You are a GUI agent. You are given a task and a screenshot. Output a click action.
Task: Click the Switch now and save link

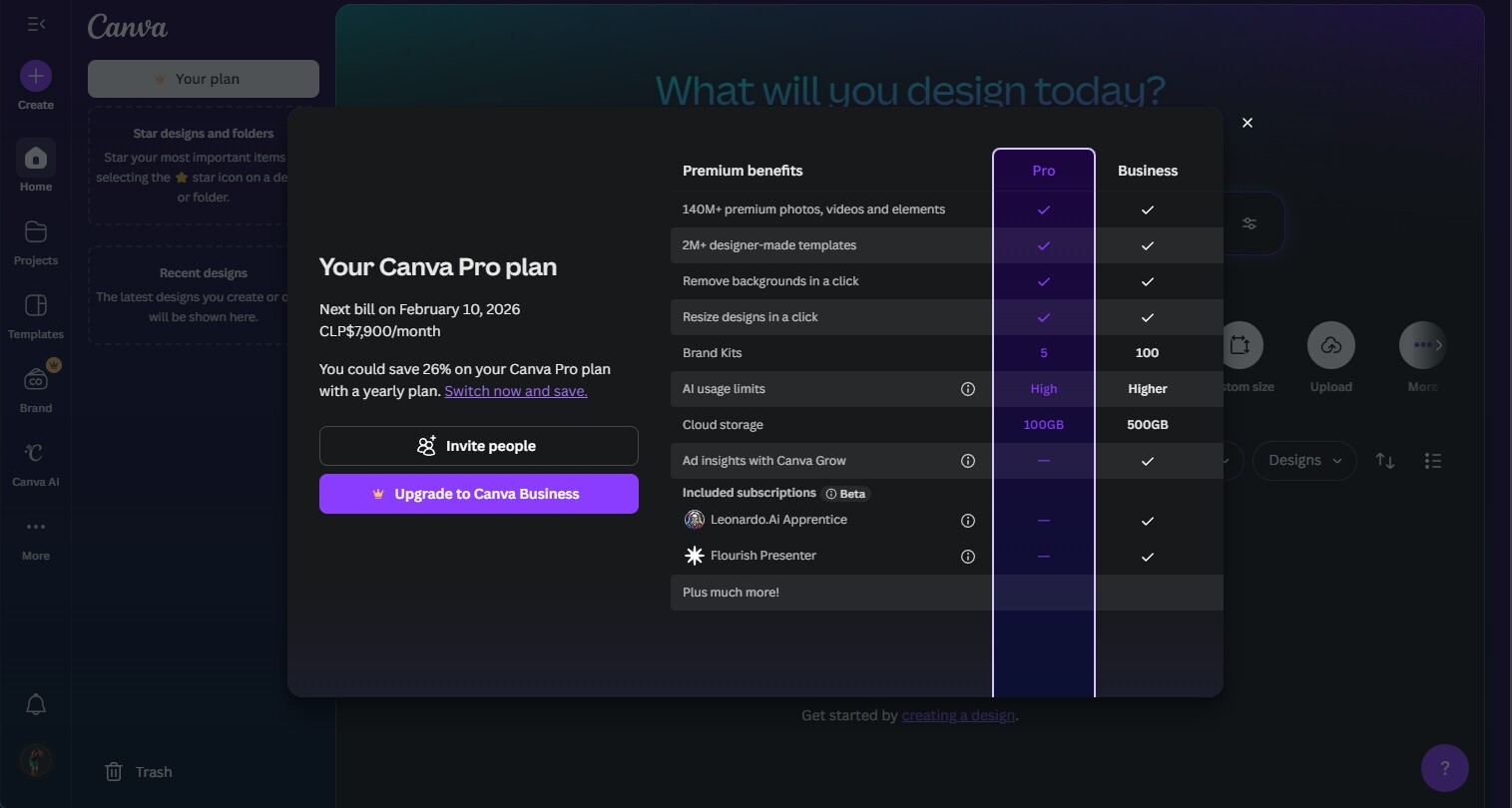516,391
